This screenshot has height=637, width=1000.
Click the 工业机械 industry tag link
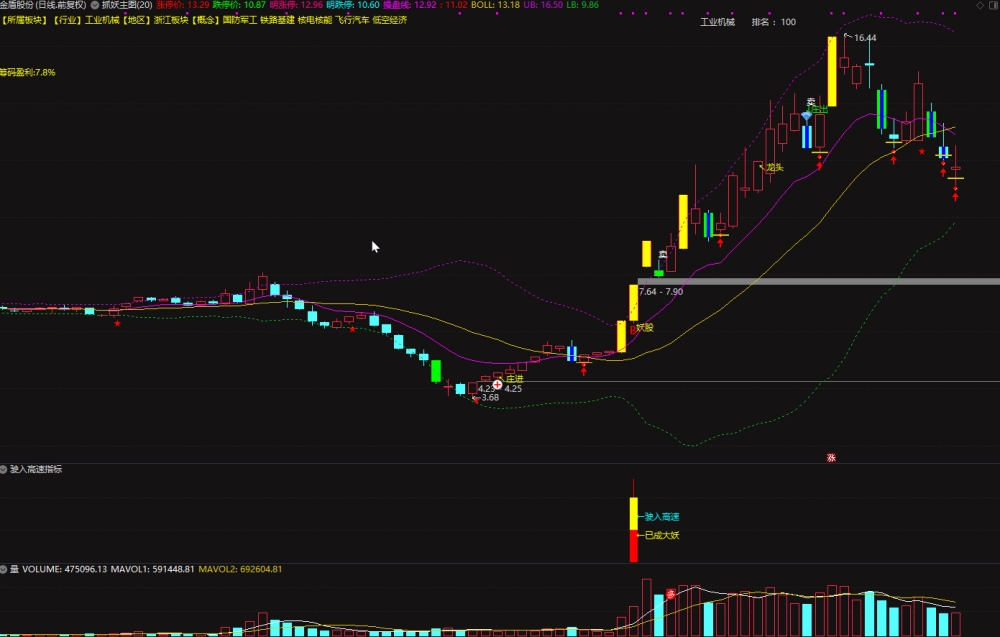tap(102, 20)
